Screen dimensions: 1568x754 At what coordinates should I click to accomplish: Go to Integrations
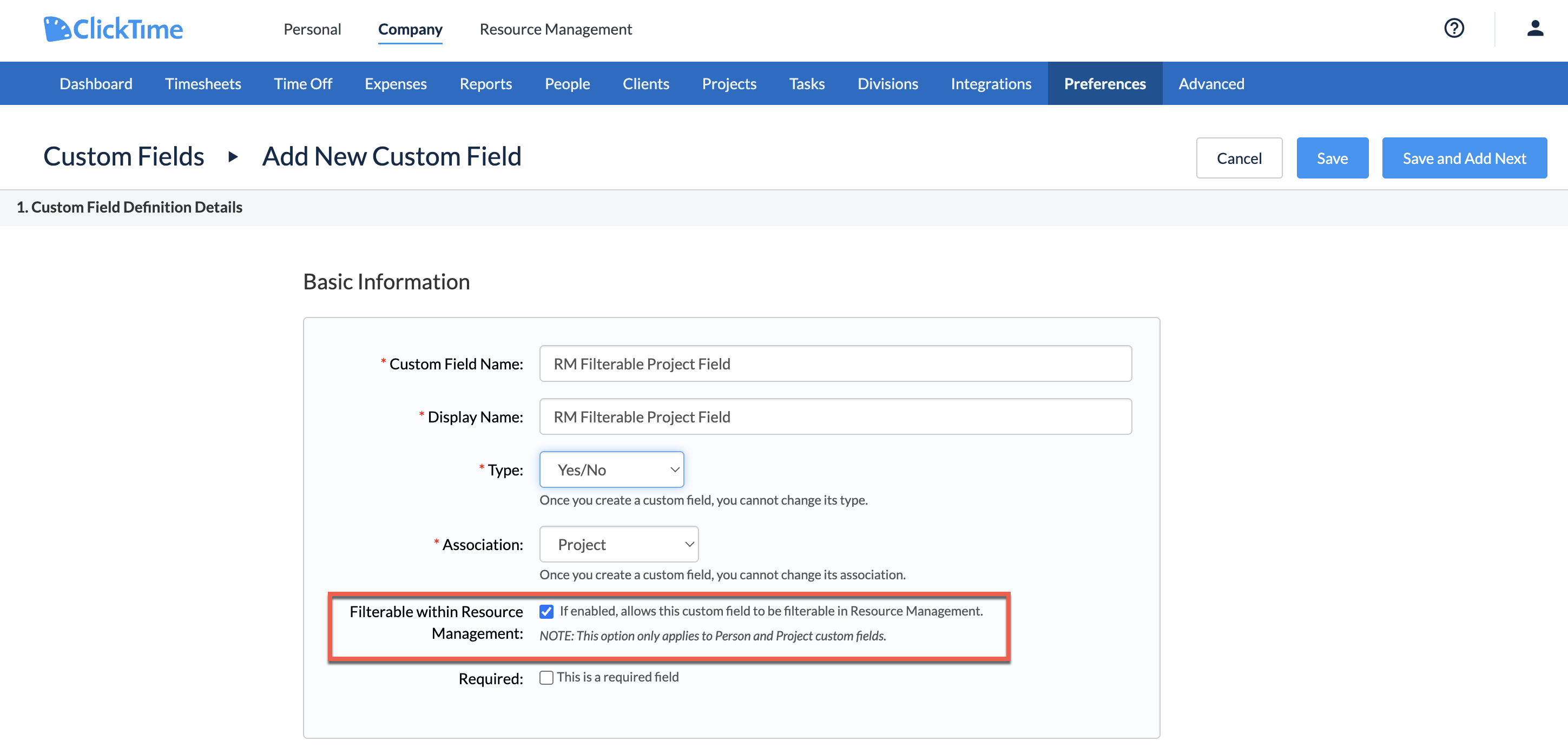[x=990, y=83]
